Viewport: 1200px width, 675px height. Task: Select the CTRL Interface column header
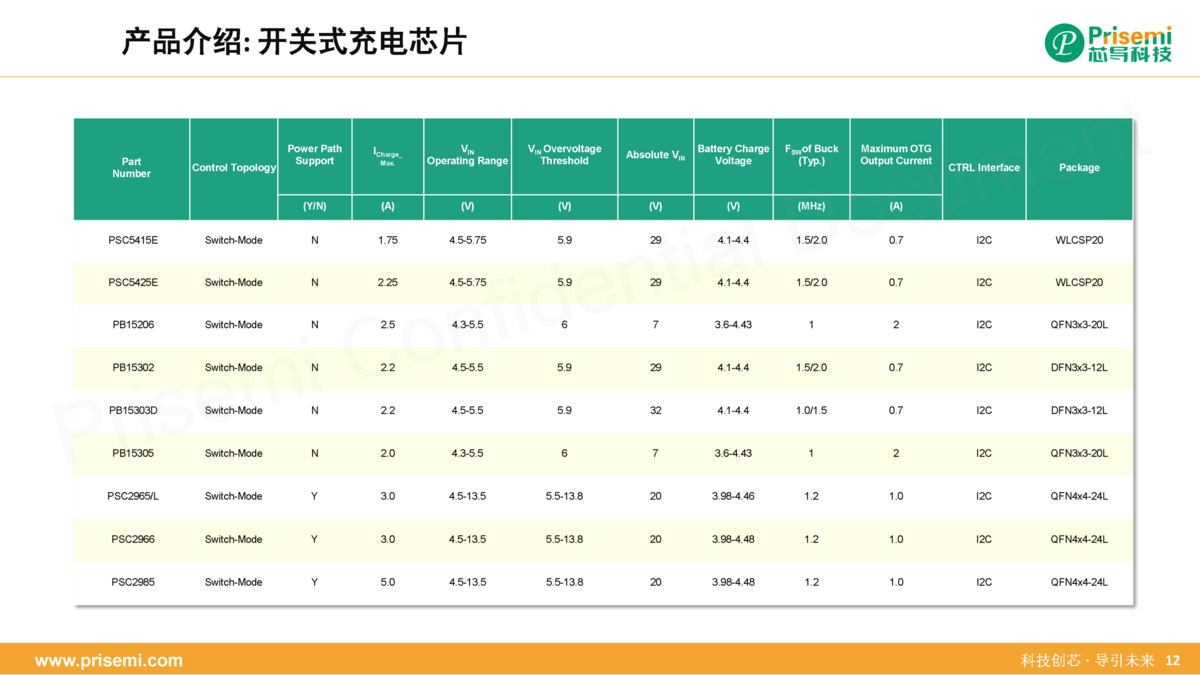click(x=983, y=168)
